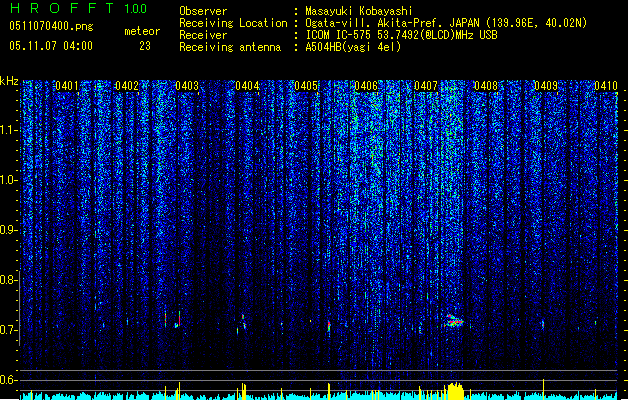The image size is (629, 400).
Task: Click the large meteor echo below 0407
Action: [454, 321]
